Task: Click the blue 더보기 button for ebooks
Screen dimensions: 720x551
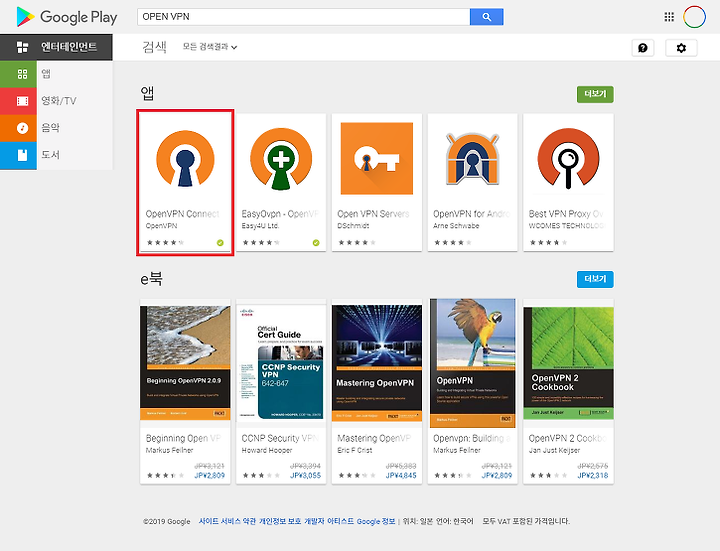Action: pos(595,279)
